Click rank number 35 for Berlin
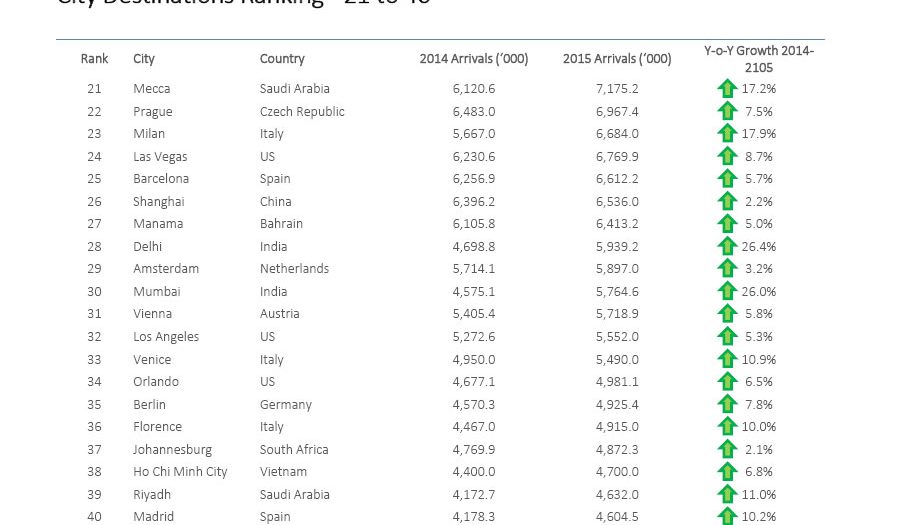 pos(94,404)
